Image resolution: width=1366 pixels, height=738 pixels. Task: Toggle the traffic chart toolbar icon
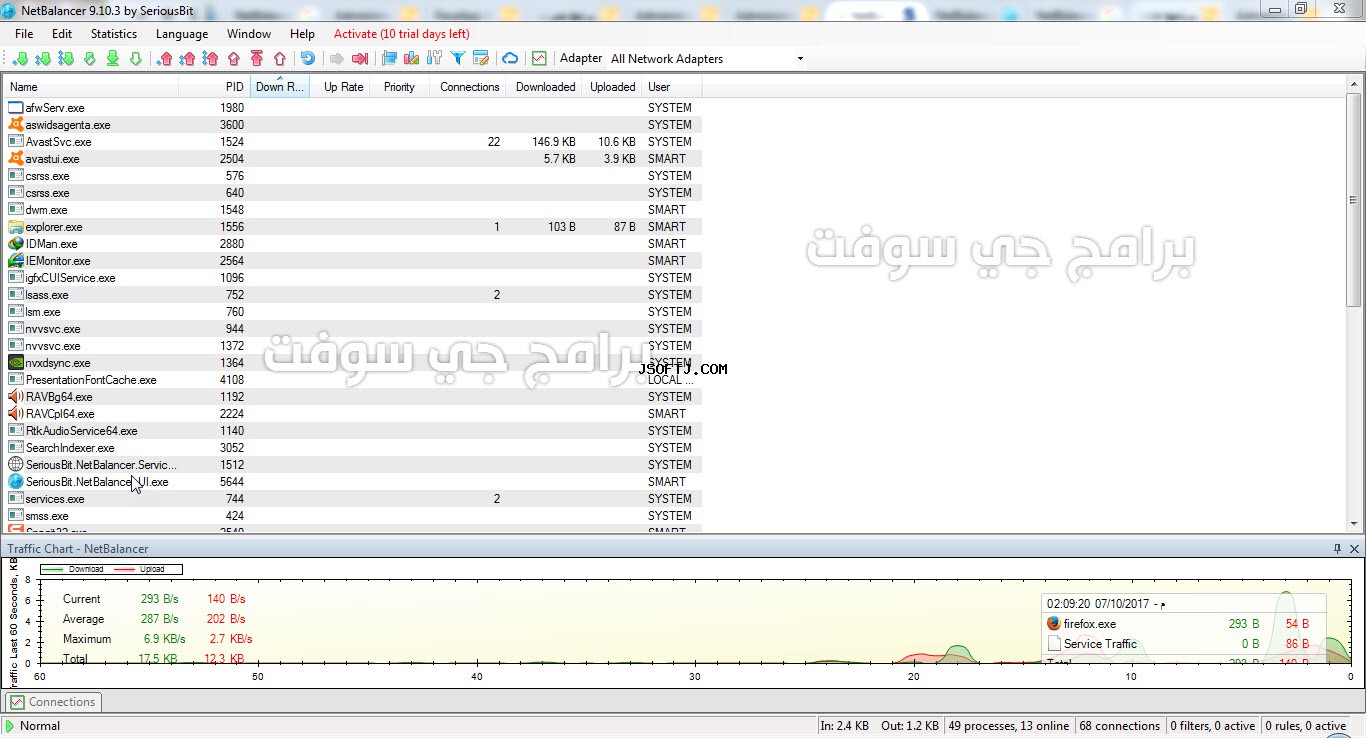tap(539, 59)
